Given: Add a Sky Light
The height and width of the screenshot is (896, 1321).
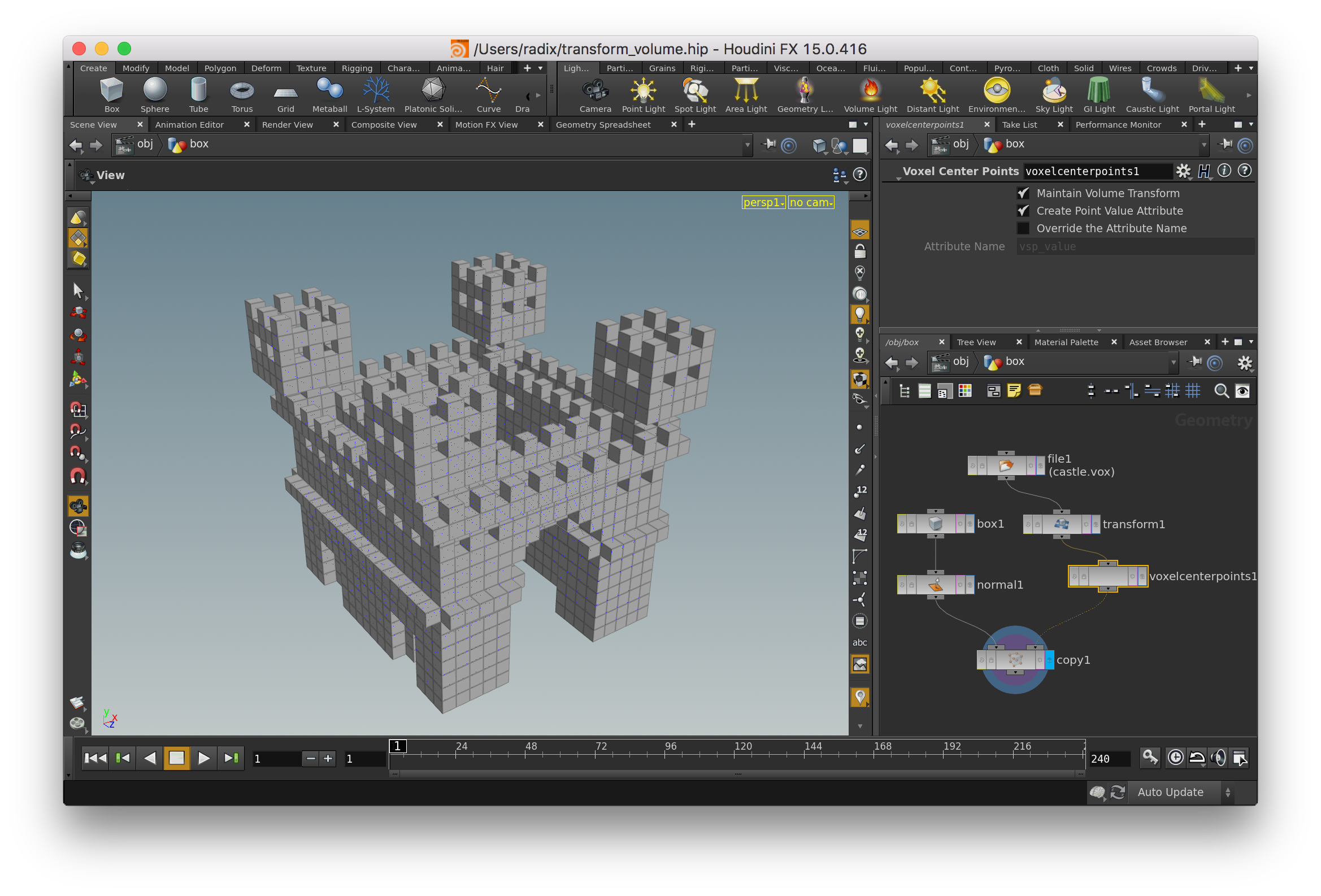Looking at the screenshot, I should pyautogui.click(x=1054, y=95).
